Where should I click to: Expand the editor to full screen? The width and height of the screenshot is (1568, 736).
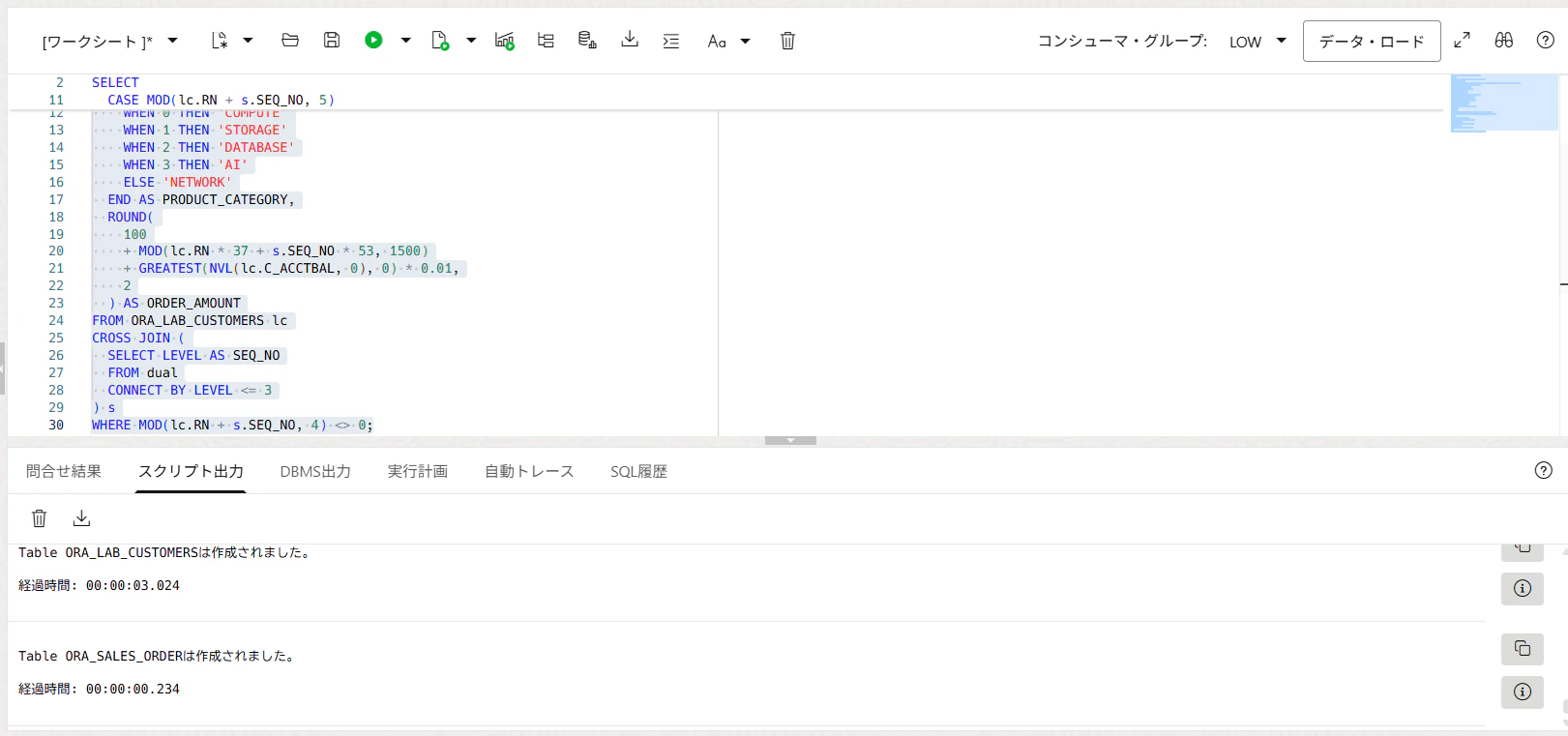tap(1463, 40)
